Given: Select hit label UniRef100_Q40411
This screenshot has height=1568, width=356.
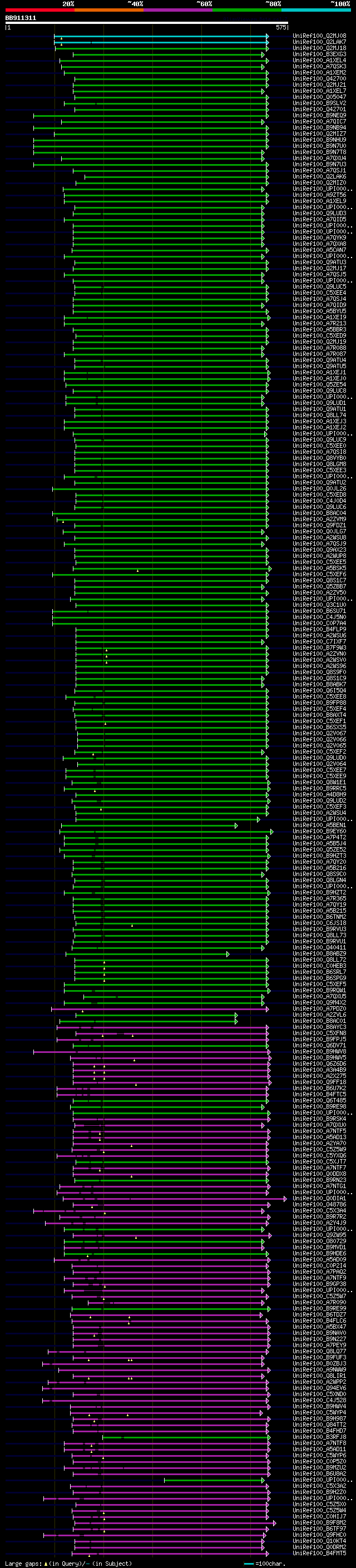Looking at the screenshot, I should [319, 948].
